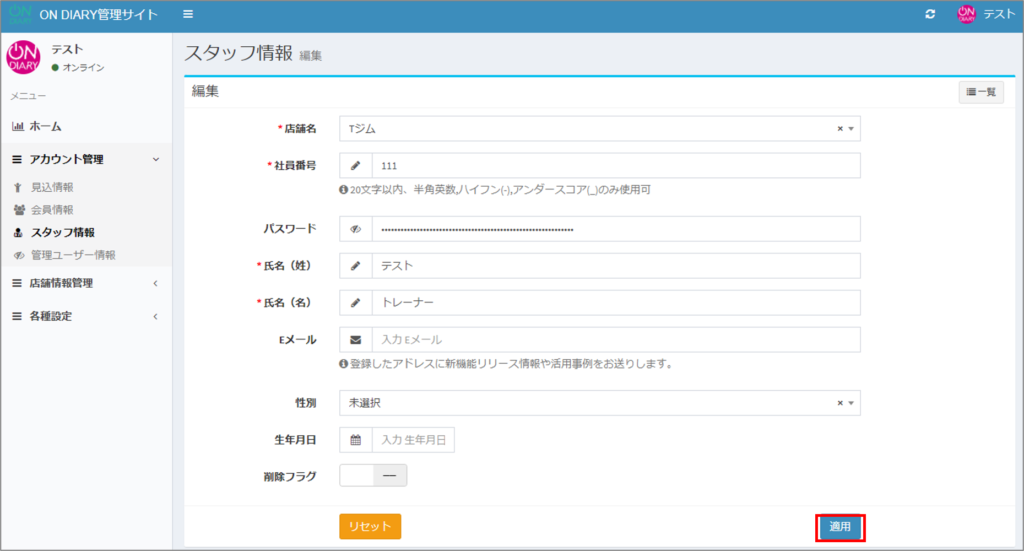The height and width of the screenshot is (551, 1024).
Task: Go to ホーム in the sidebar
Action: point(45,126)
